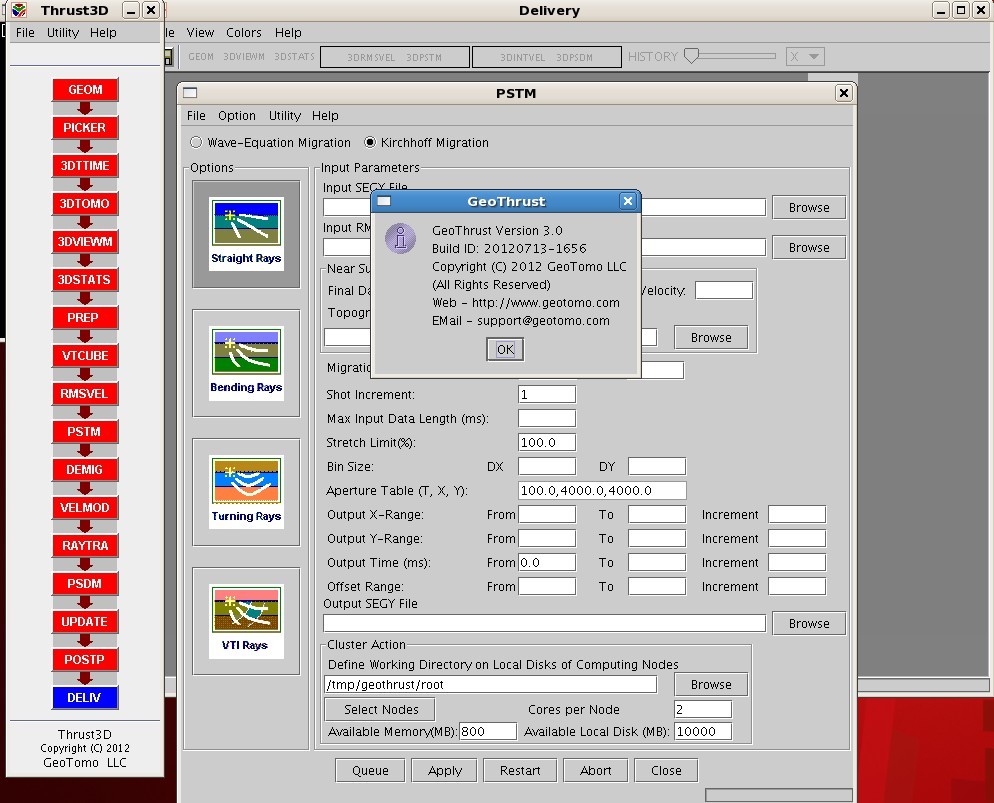Click the Stretch Limit field
994x803 pixels.
click(x=547, y=442)
